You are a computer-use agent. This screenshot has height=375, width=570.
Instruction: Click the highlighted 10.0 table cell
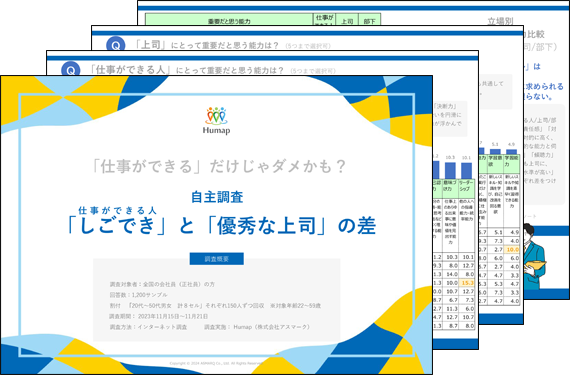coord(513,249)
